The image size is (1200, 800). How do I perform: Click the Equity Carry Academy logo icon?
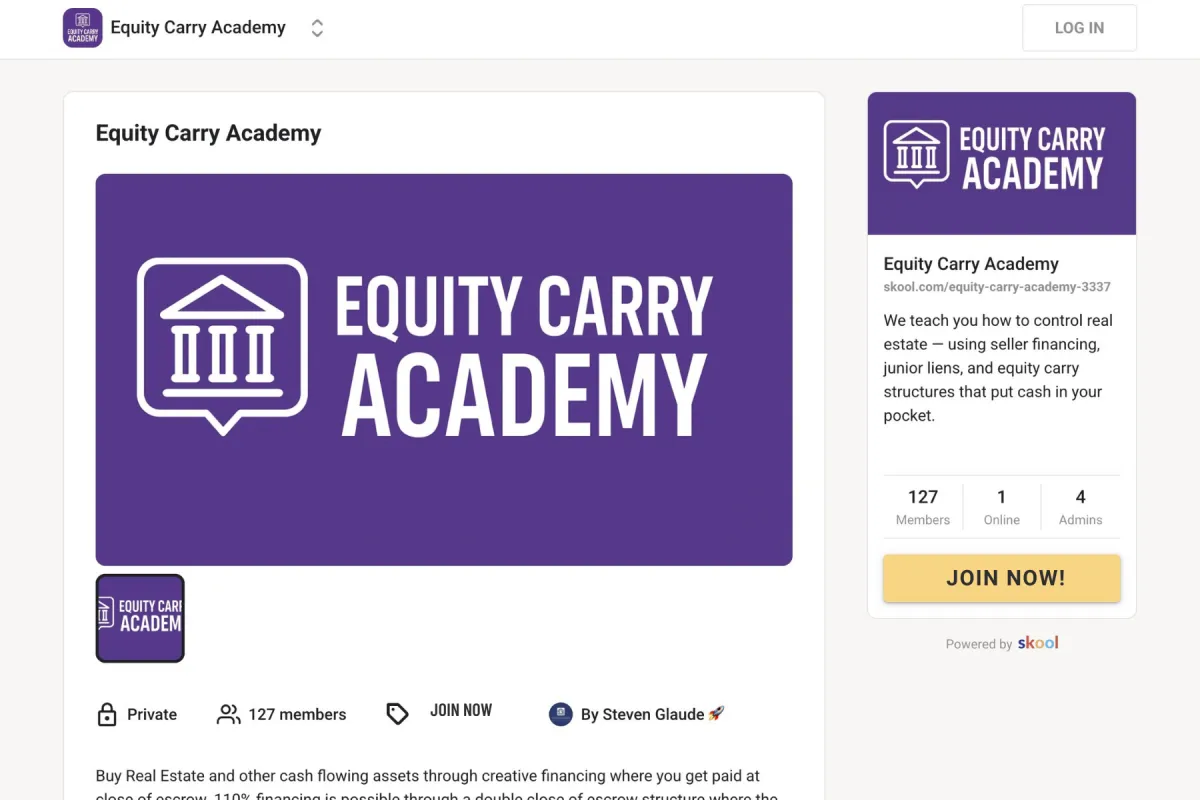pyautogui.click(x=82, y=27)
